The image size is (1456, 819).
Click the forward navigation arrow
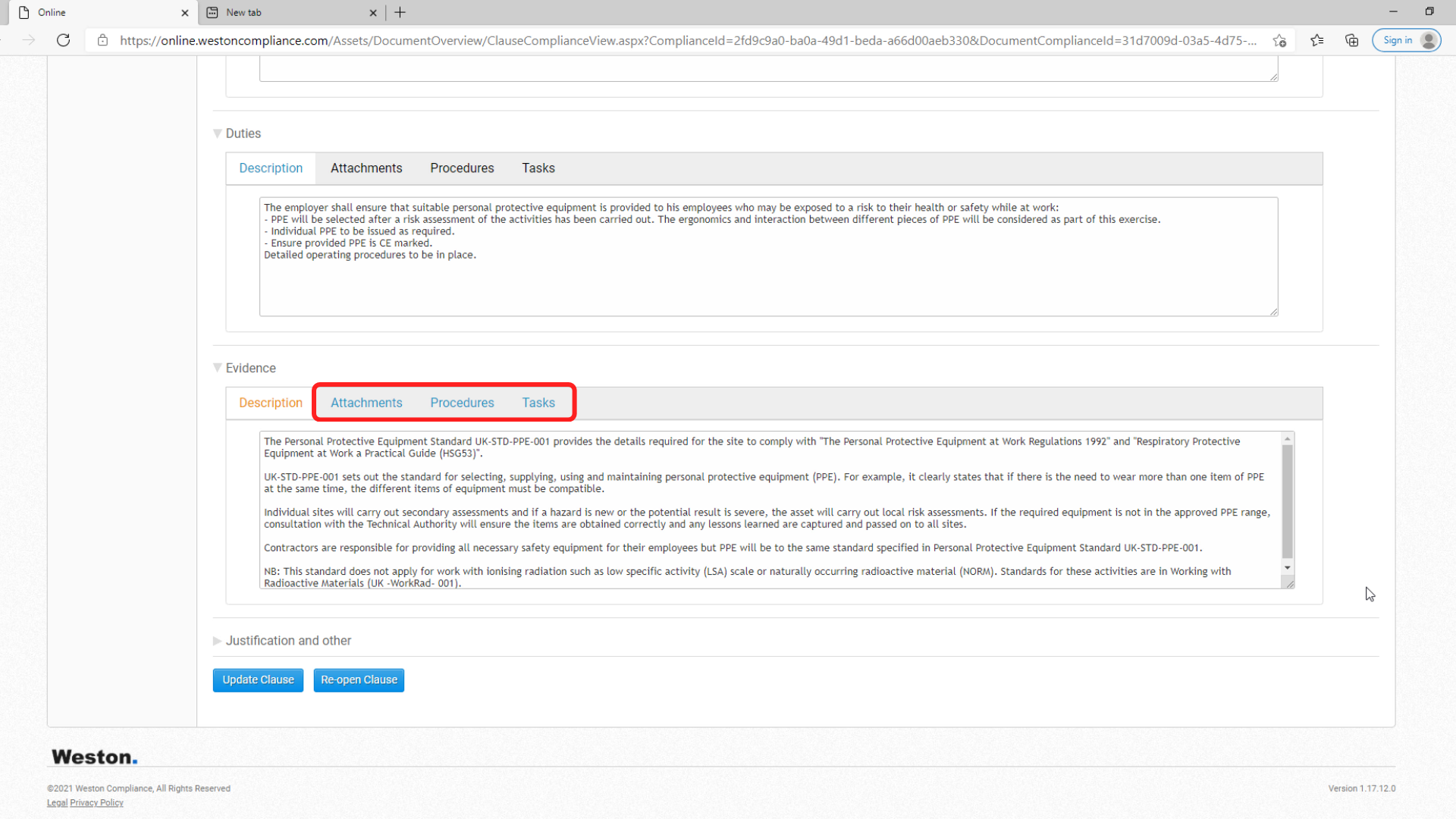coord(29,40)
